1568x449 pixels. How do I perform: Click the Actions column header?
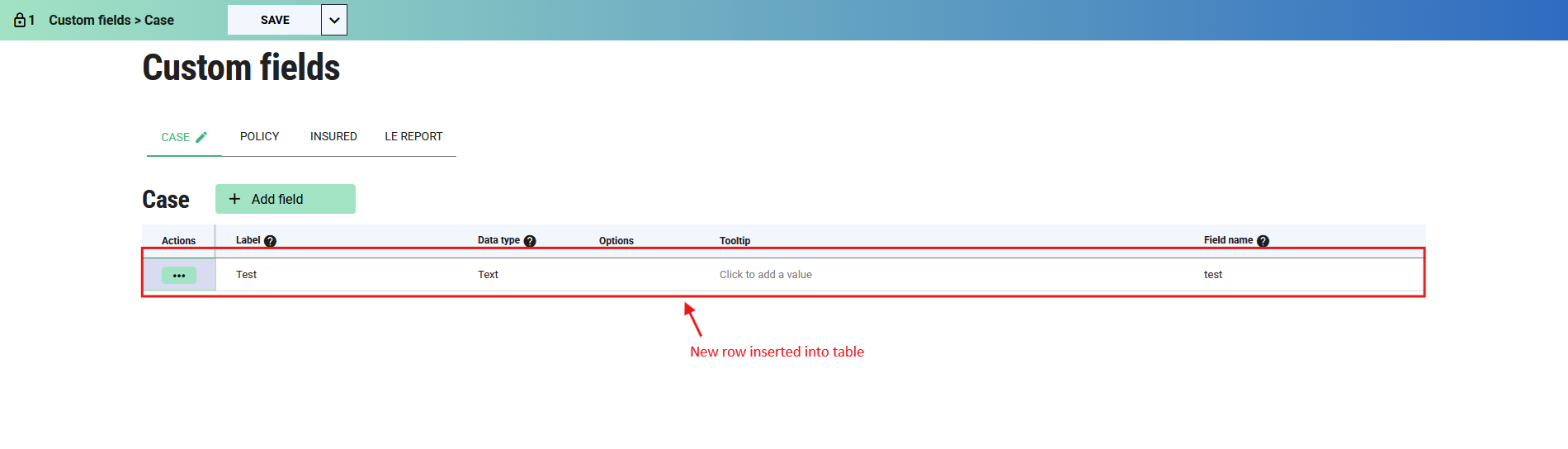pos(178,241)
